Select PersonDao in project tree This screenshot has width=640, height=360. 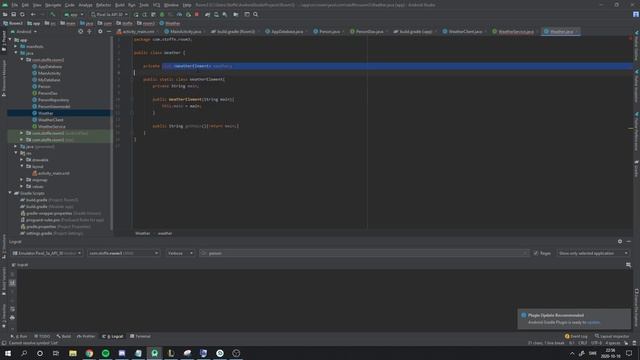click(48, 93)
